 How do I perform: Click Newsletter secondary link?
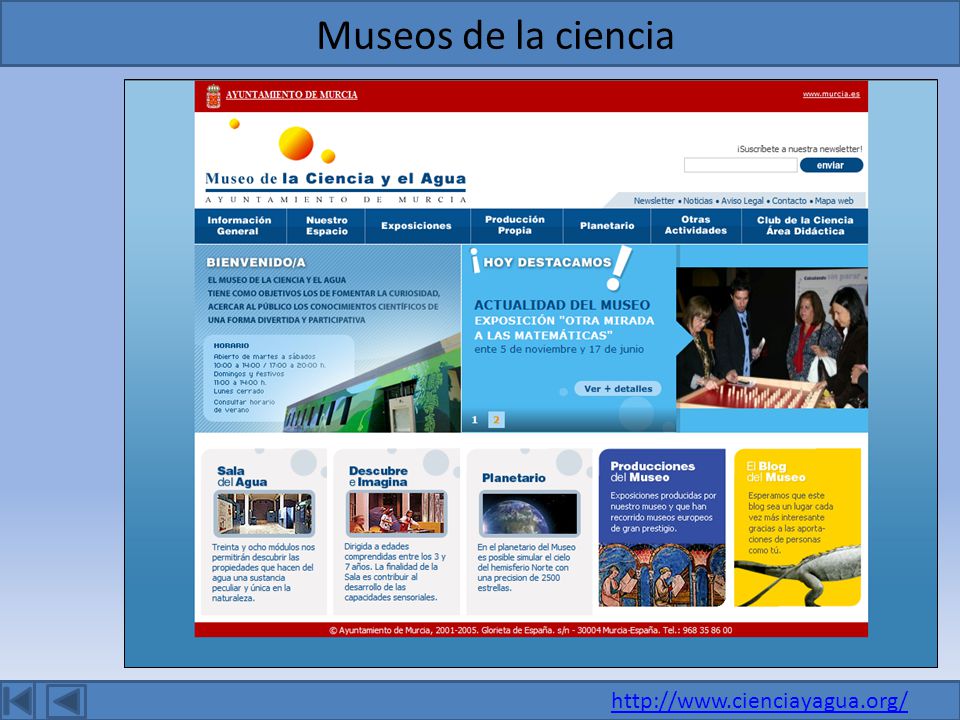[x=654, y=201]
